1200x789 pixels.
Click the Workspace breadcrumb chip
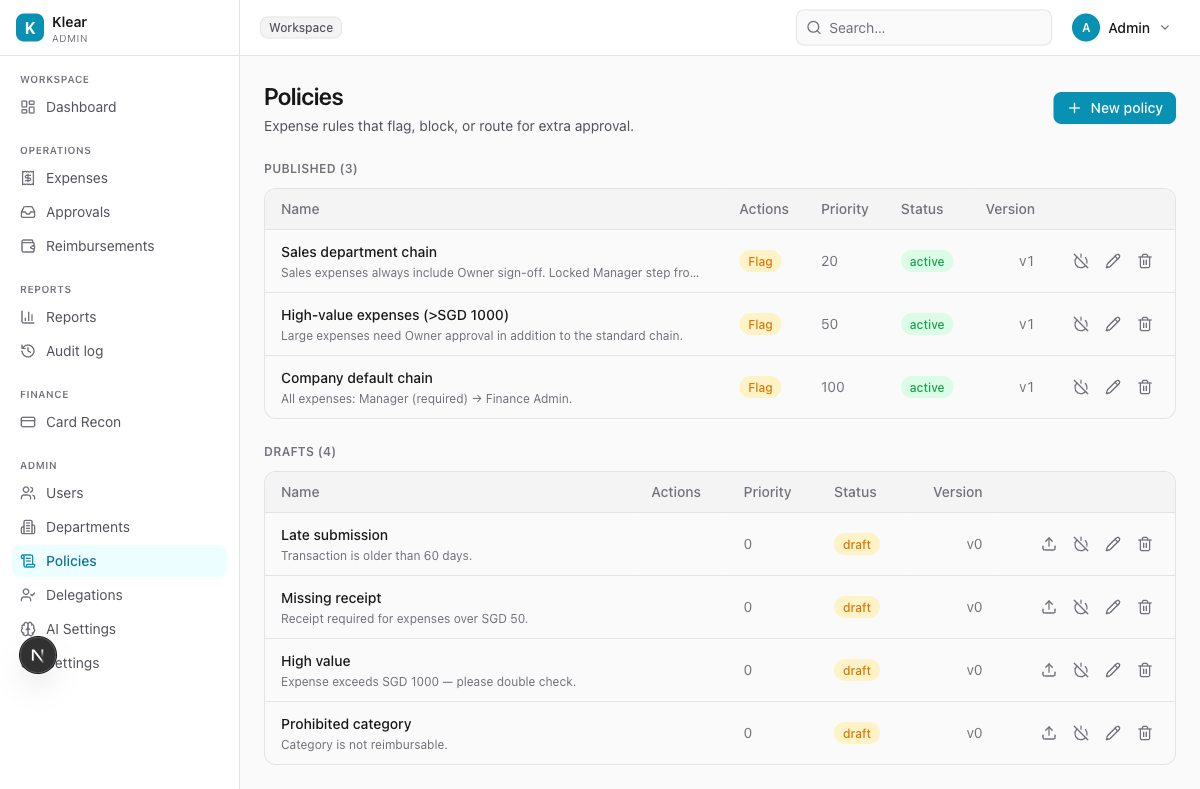301,28
